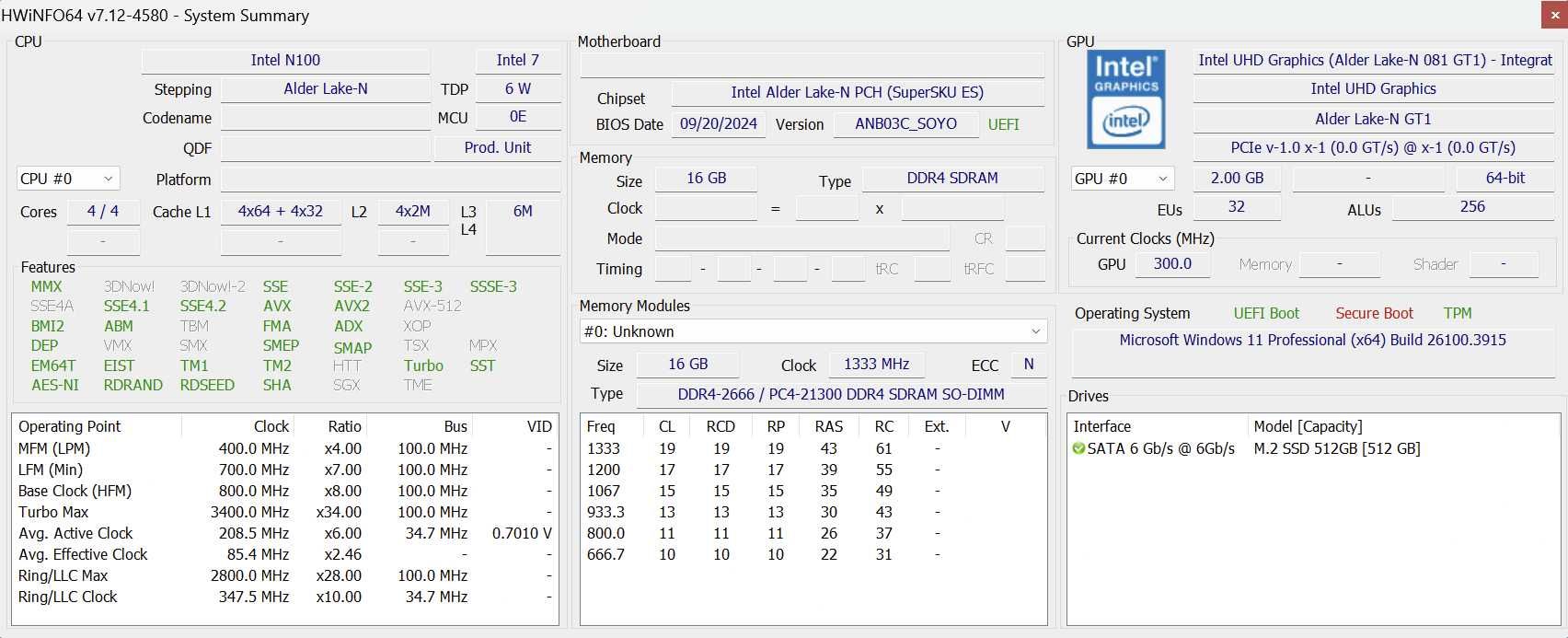The width and height of the screenshot is (1568, 638).
Task: Click the RDSEED feature label
Action: (x=207, y=385)
